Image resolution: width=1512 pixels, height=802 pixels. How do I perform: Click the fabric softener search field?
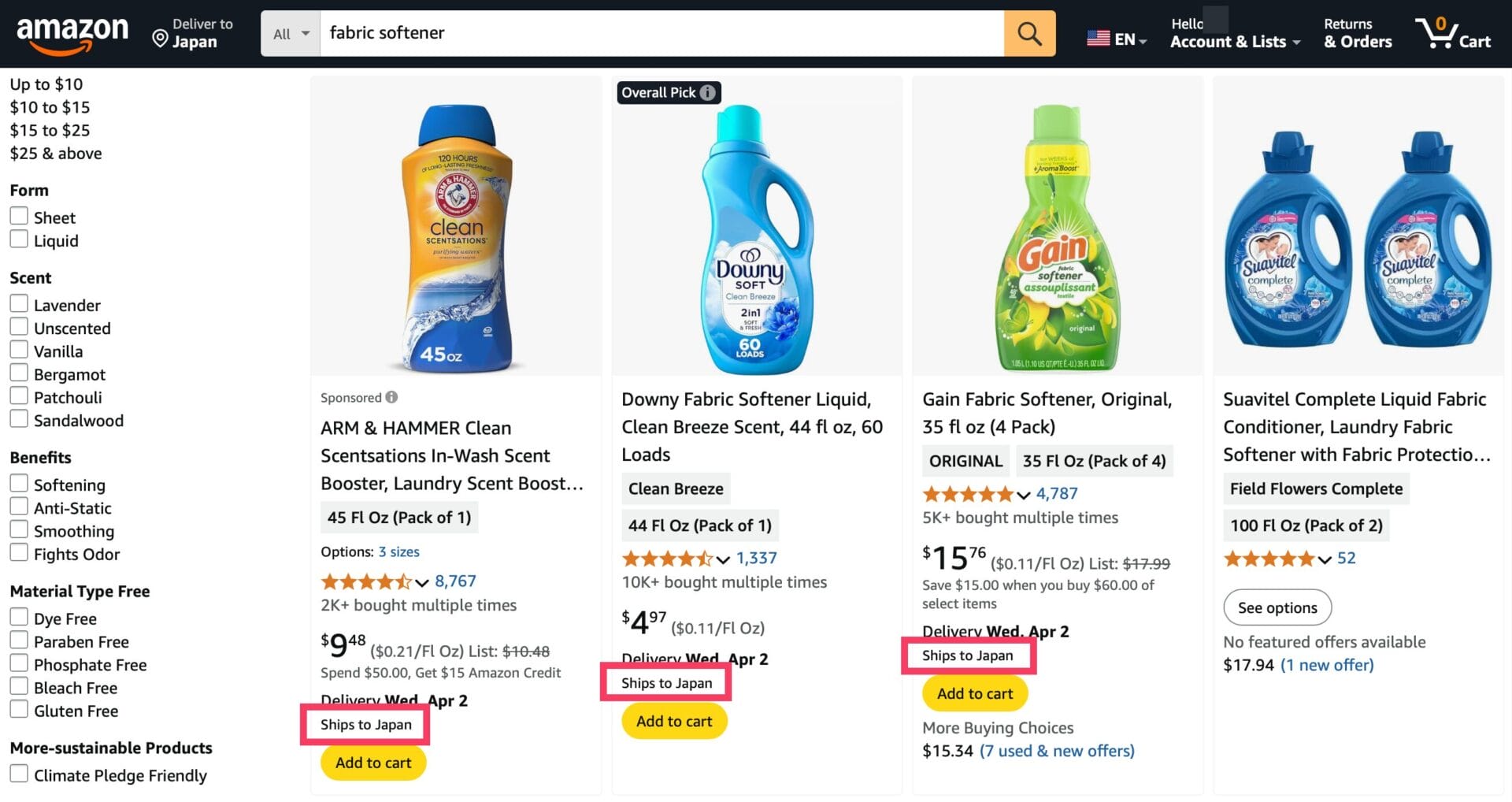(661, 33)
